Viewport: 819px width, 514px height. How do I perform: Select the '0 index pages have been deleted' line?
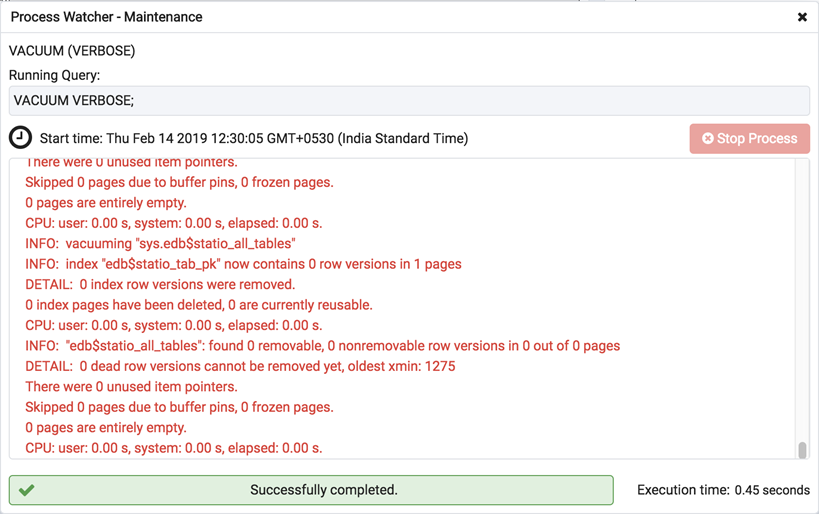click(199, 305)
